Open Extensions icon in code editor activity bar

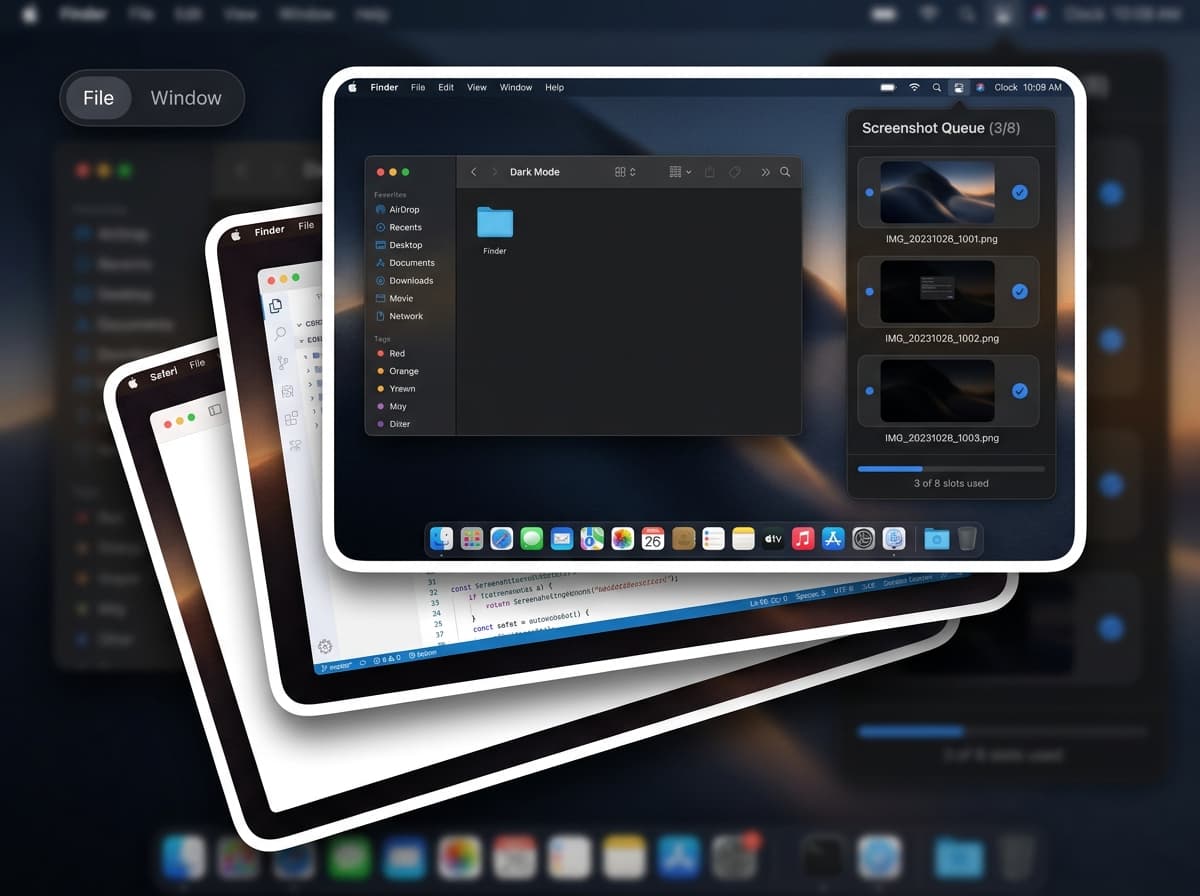click(291, 418)
